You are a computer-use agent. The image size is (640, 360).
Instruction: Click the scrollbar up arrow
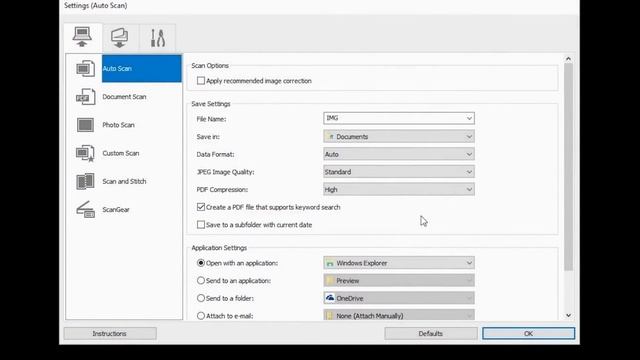point(568,59)
